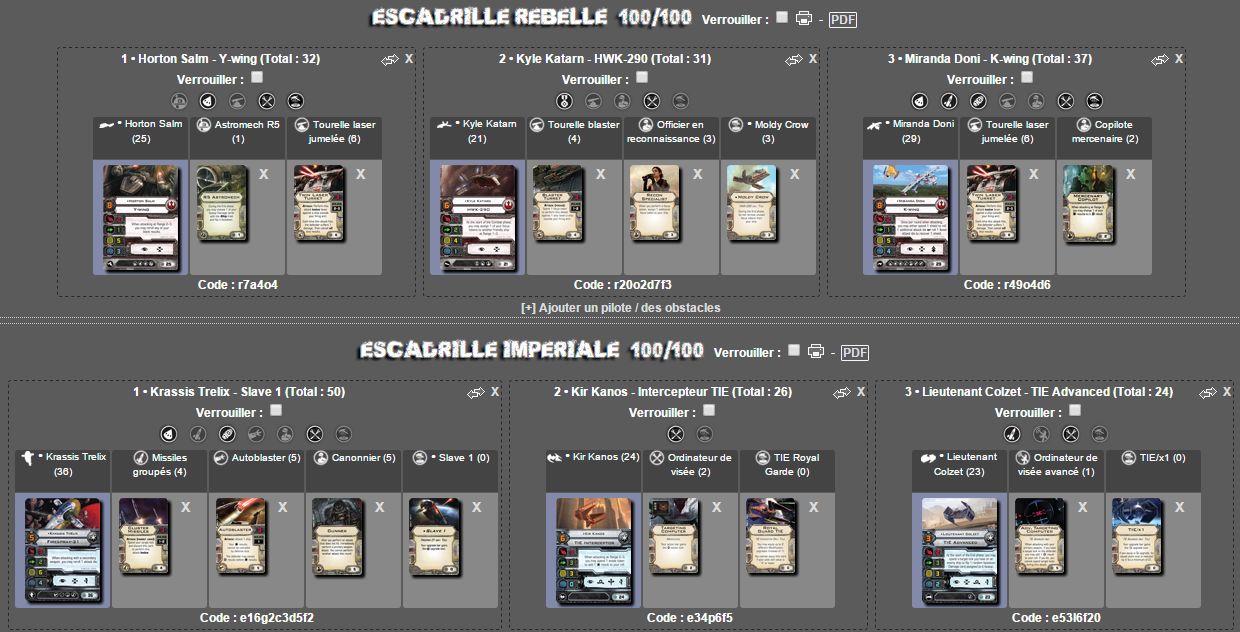Viewport: 1240px width, 632px height.
Task: Remove Horton Salm's Tourelle laser jumelée card
Action: 361,174
